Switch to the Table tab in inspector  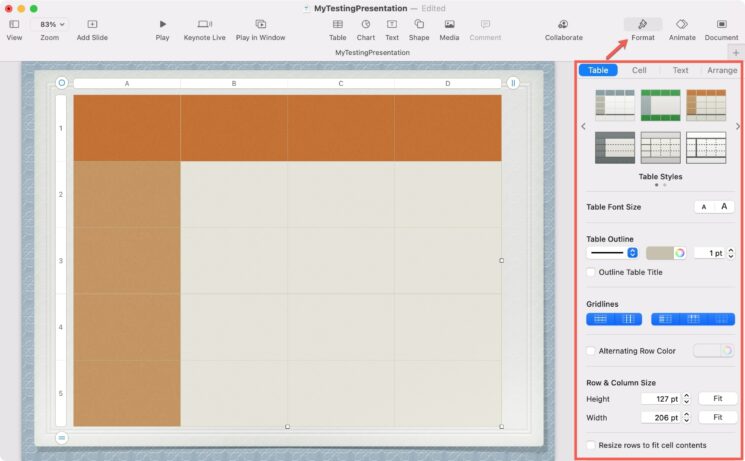tap(598, 70)
